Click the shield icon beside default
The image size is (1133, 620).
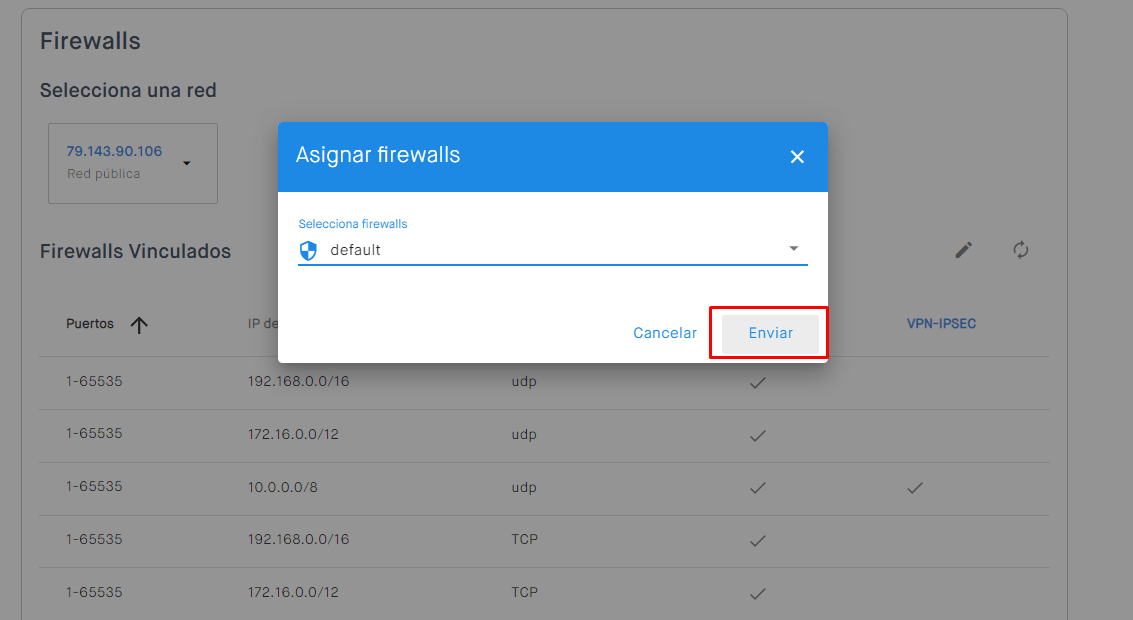pos(308,250)
